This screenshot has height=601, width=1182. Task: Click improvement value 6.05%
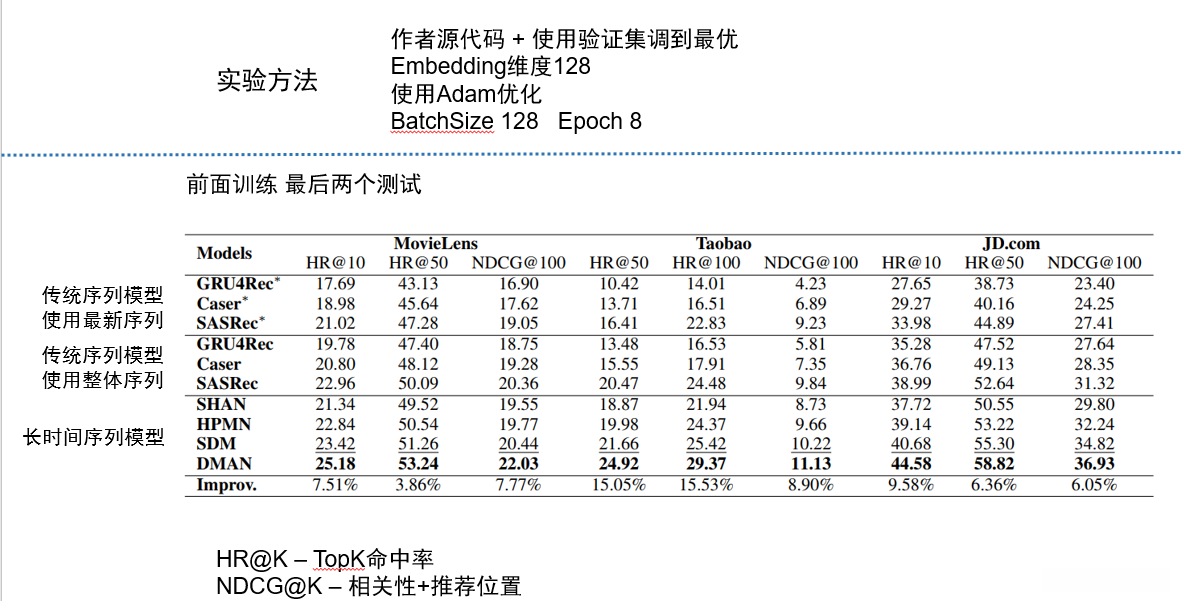pyautogui.click(x=1095, y=484)
